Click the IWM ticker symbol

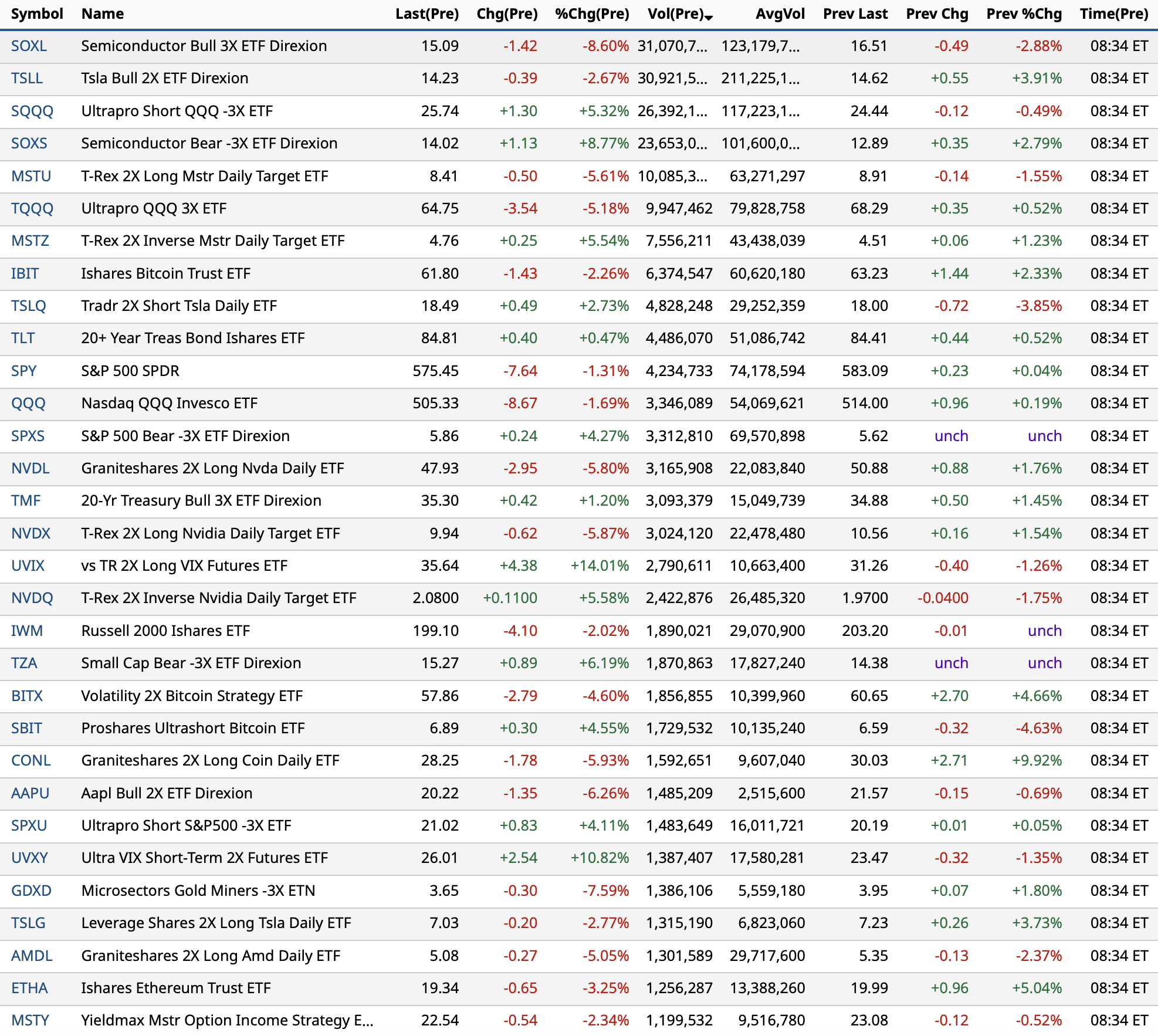27,631
